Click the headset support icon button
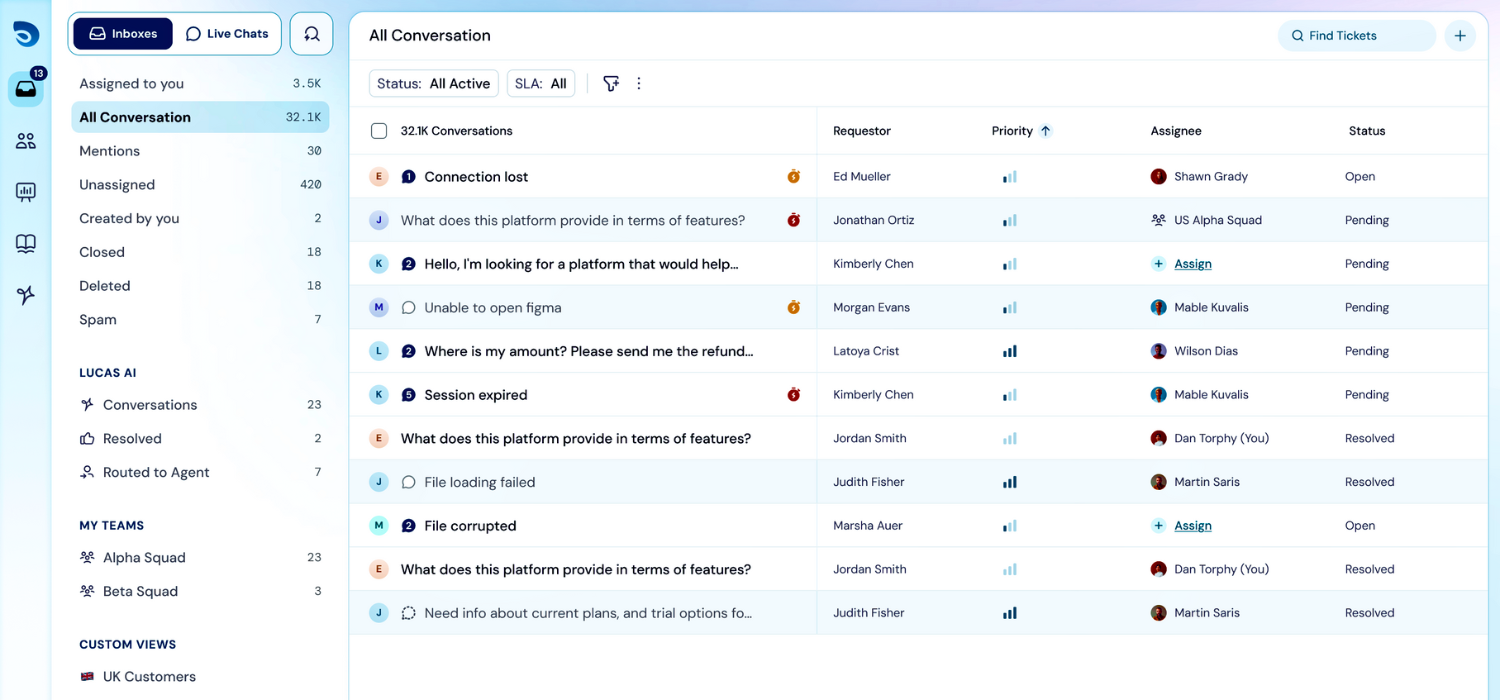The image size is (1500, 700). pos(311,34)
